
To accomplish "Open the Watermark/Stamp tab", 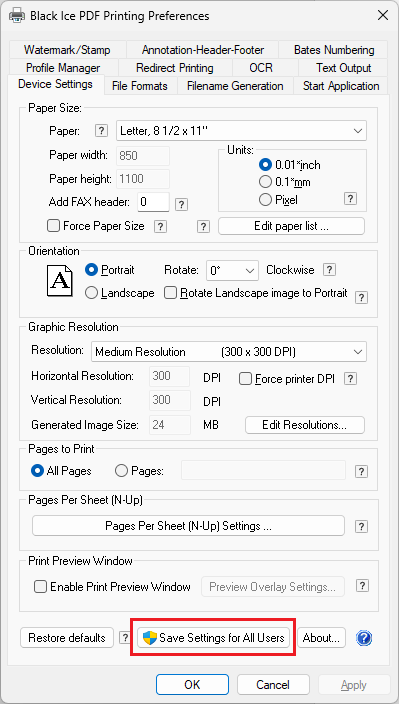I will click(x=67, y=50).
